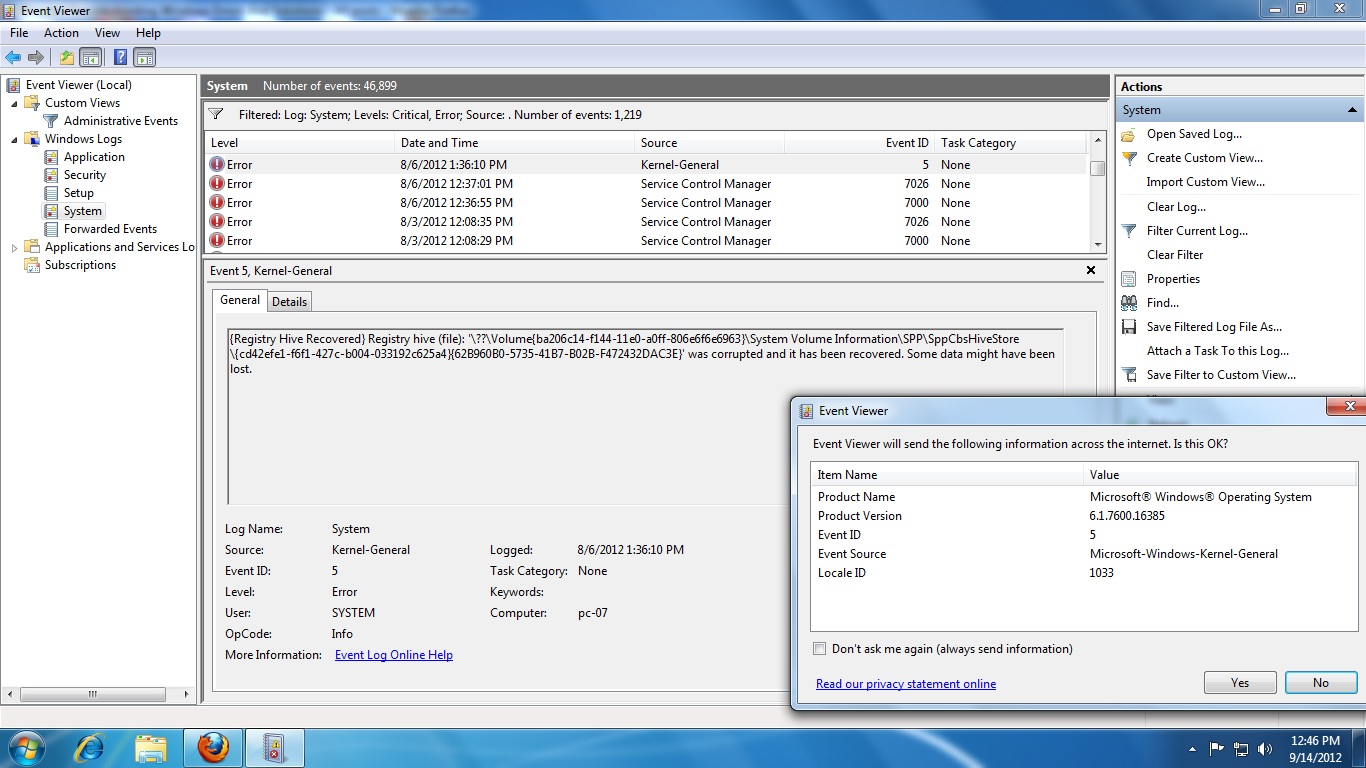Click the binoculars Find icon
This screenshot has width=1366, height=768.
1129,303
